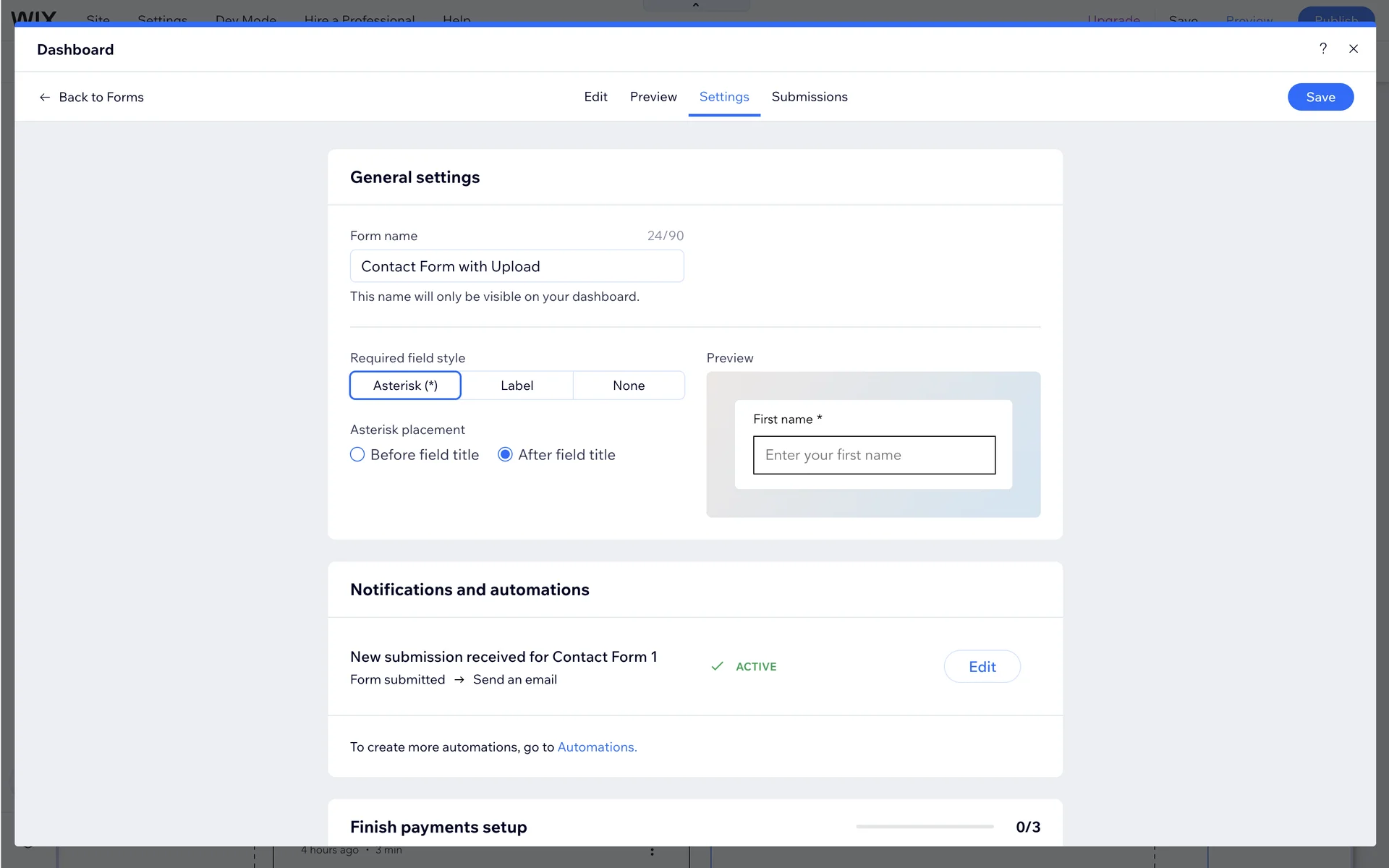
Task: Open the Submissions tab
Action: click(809, 97)
